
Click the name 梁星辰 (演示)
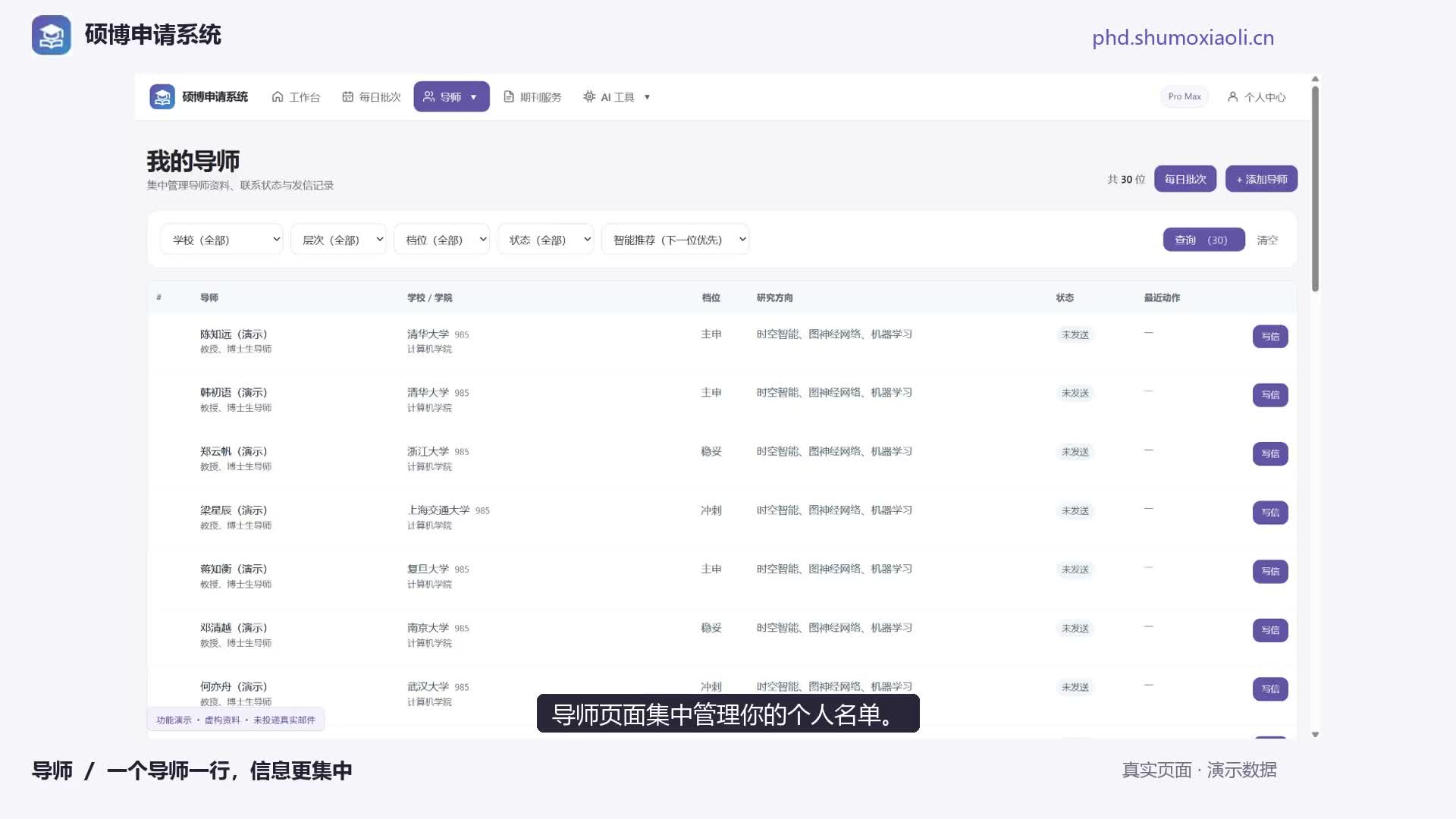234,510
